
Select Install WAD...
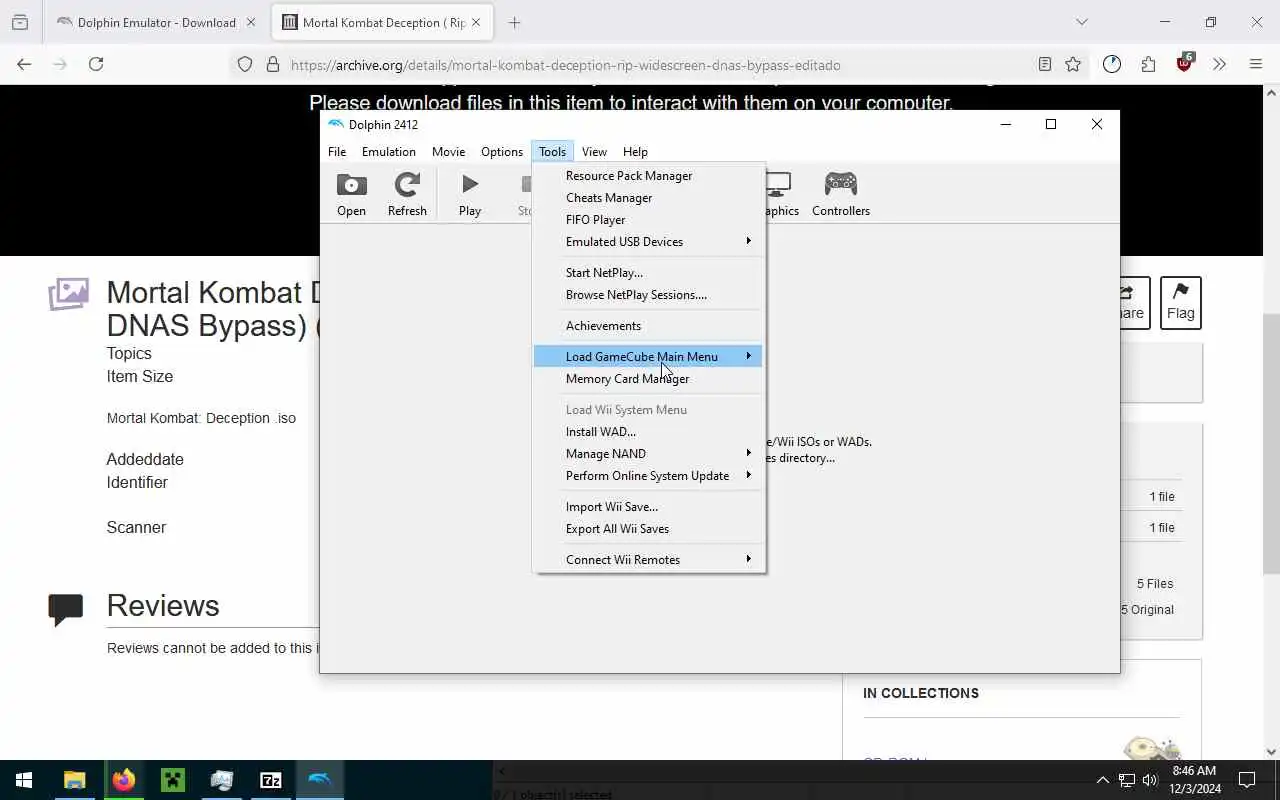point(648,432)
